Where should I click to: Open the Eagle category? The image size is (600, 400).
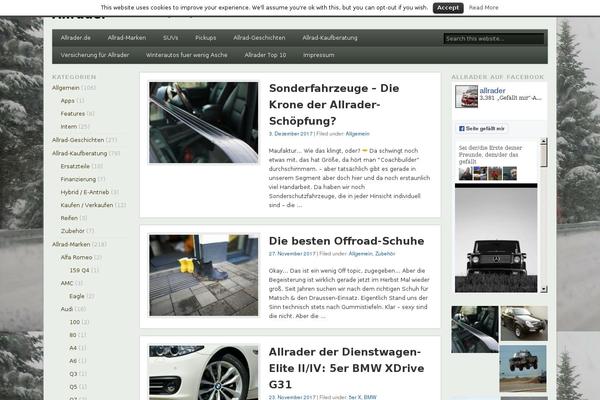pos(77,296)
